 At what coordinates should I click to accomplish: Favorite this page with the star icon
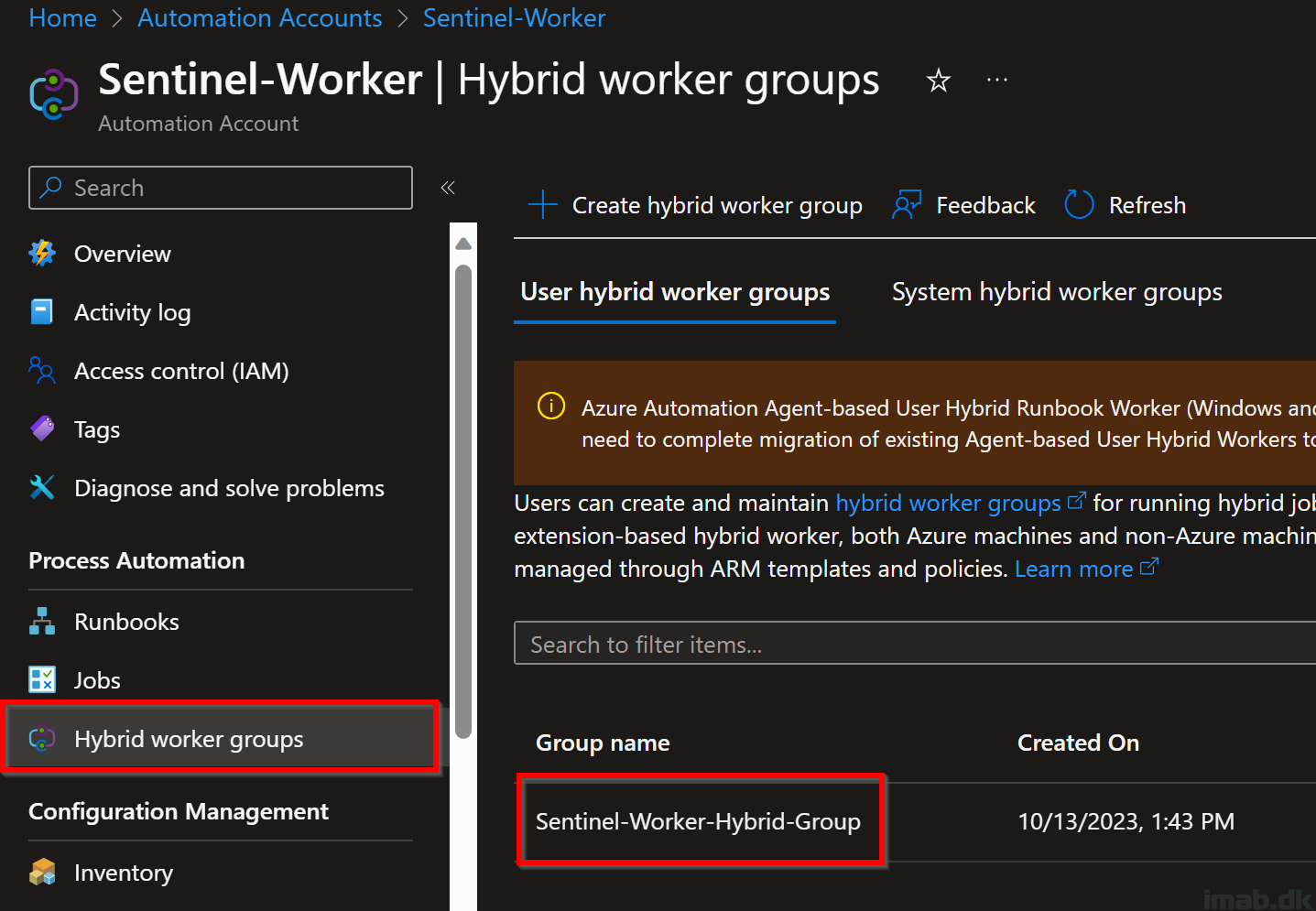pyautogui.click(x=939, y=81)
